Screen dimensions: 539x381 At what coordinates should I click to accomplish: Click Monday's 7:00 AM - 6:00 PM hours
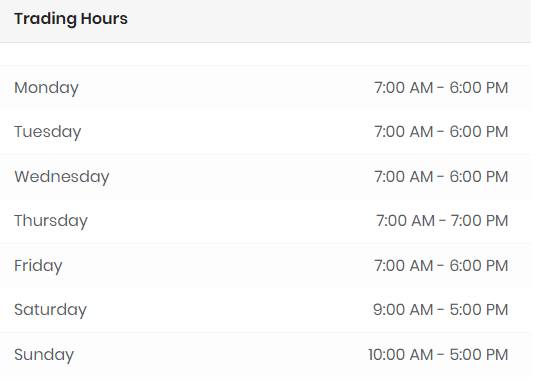[441, 87]
